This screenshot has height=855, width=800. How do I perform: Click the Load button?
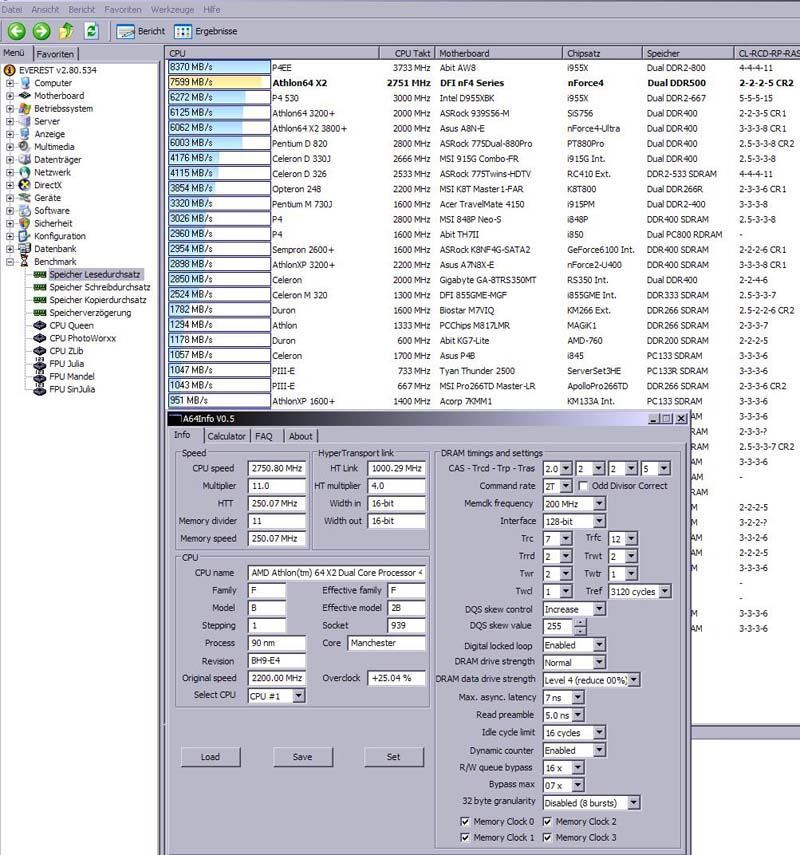(x=210, y=757)
